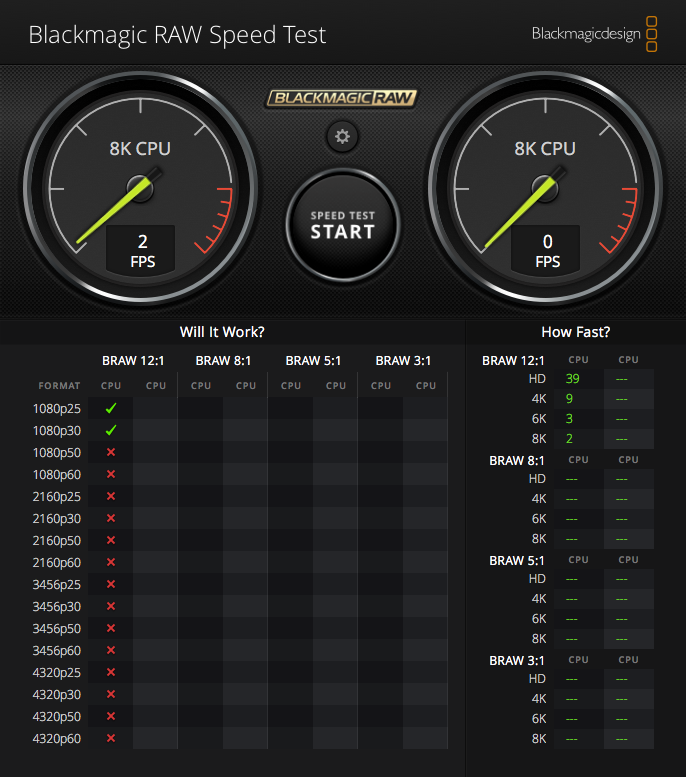Click the red X for 2160p50

pyautogui.click(x=111, y=540)
